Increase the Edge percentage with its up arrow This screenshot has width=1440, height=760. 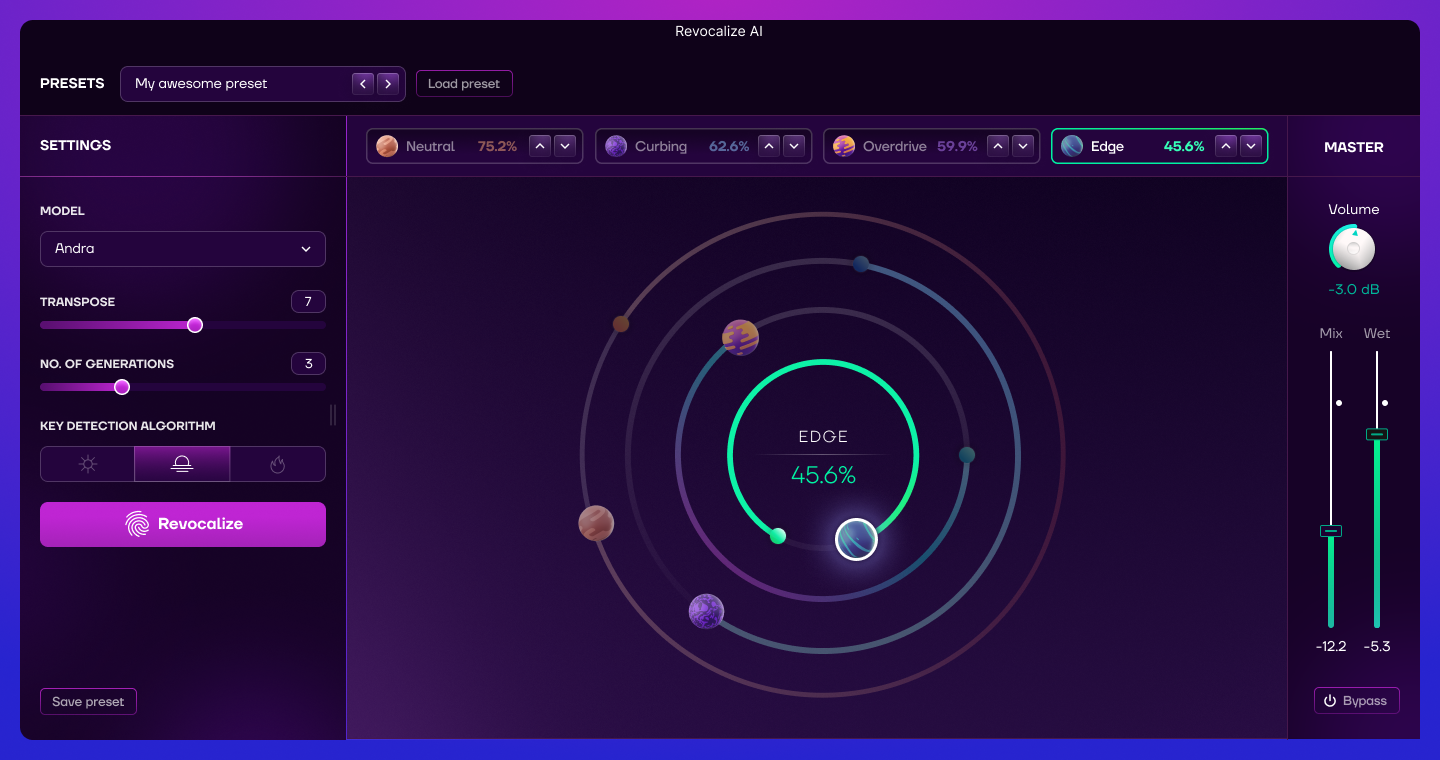coord(1225,145)
